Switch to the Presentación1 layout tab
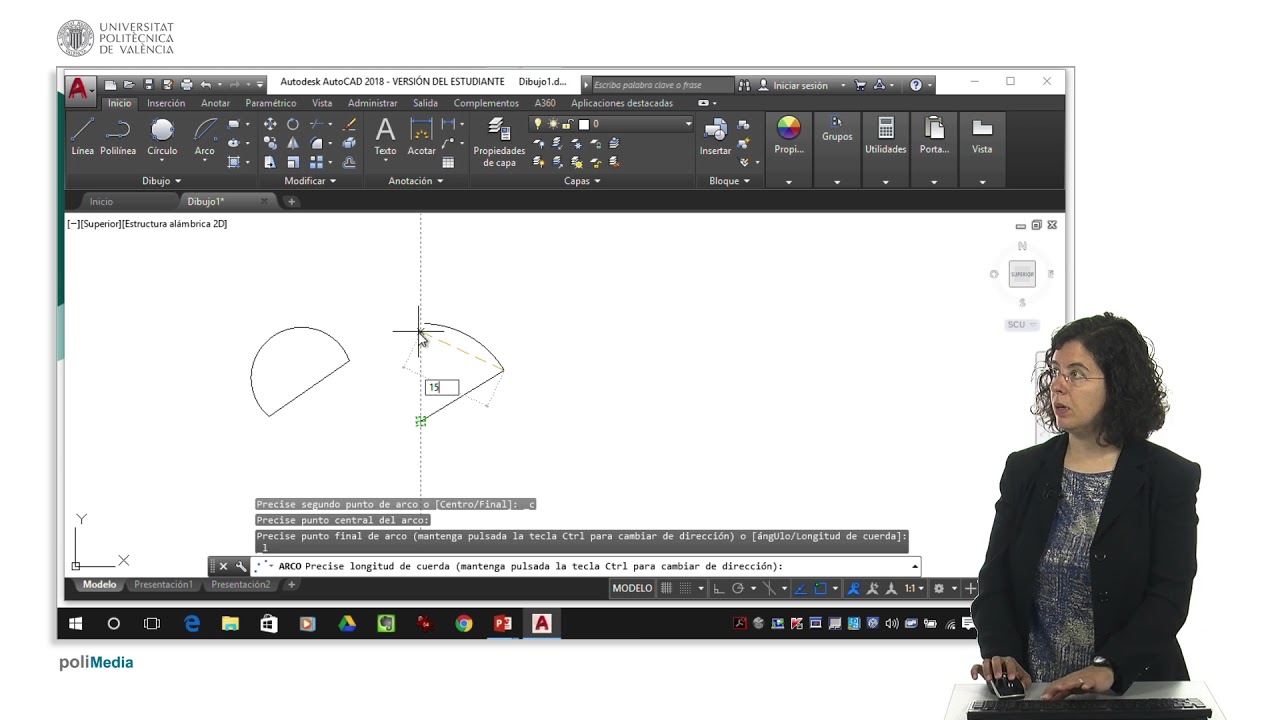The image size is (1280, 720). coord(163,585)
